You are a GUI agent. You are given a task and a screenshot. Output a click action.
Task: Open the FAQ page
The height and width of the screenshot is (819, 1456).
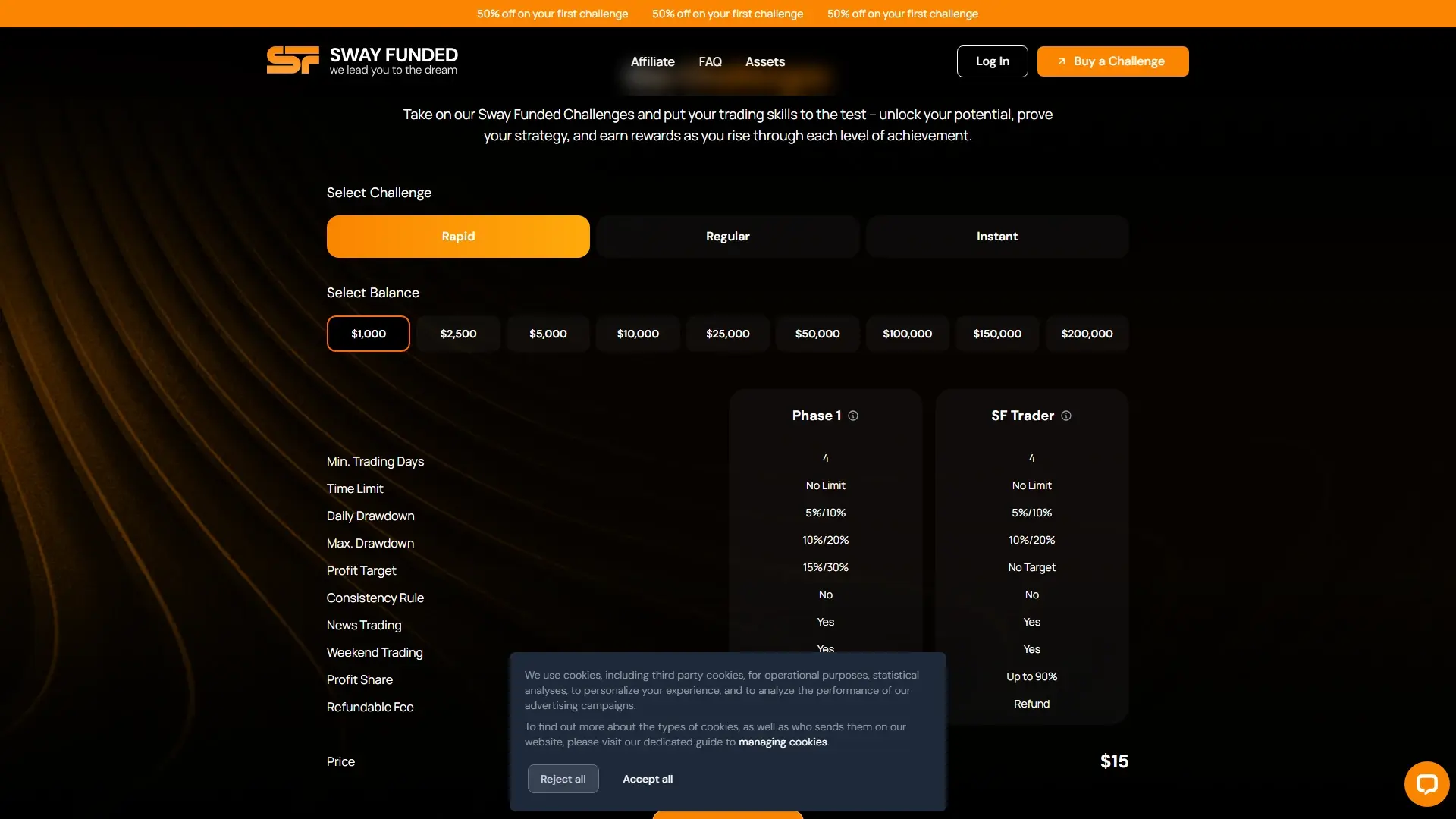(711, 61)
